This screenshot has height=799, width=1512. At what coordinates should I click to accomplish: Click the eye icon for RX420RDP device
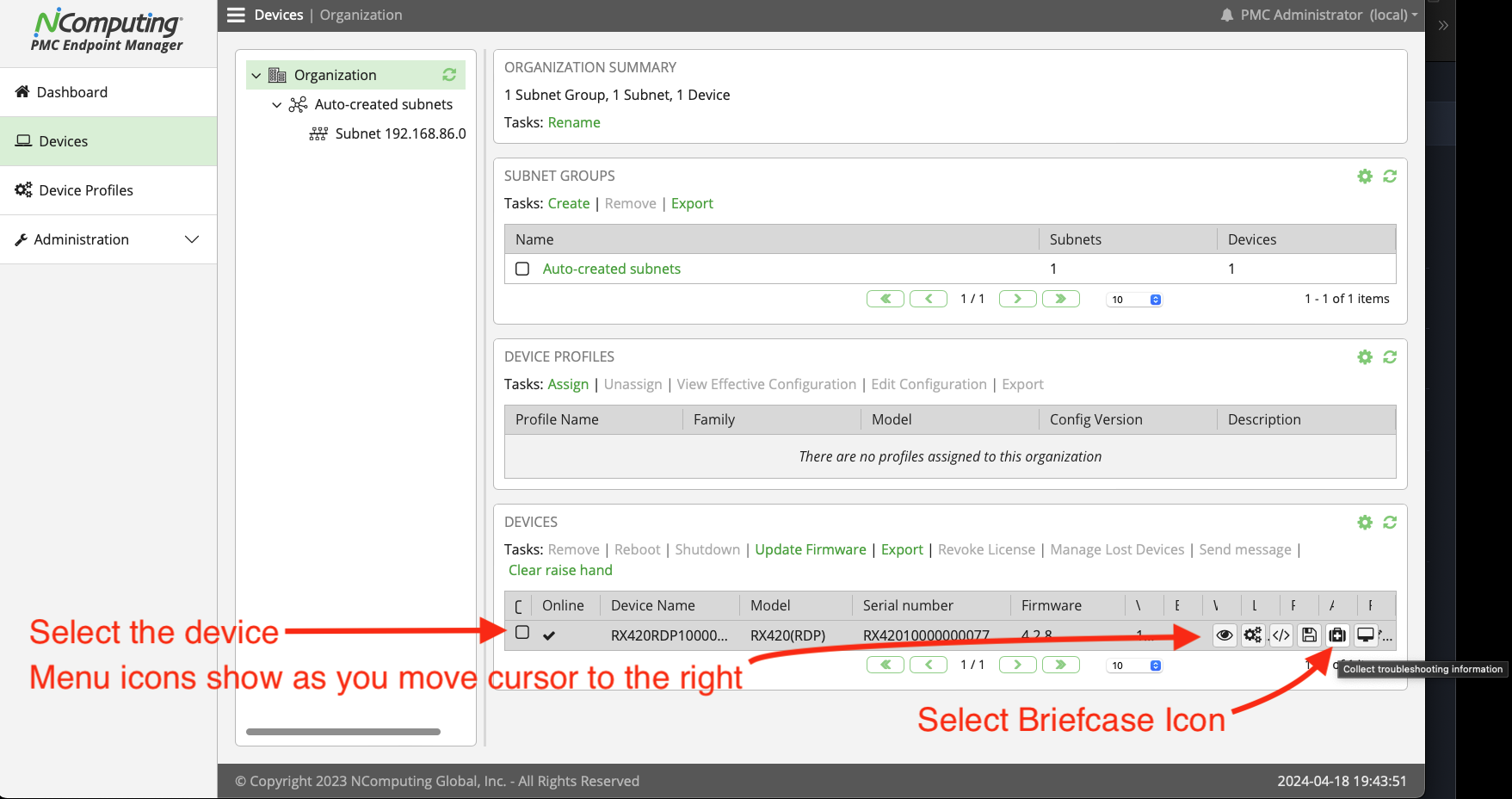point(1225,635)
